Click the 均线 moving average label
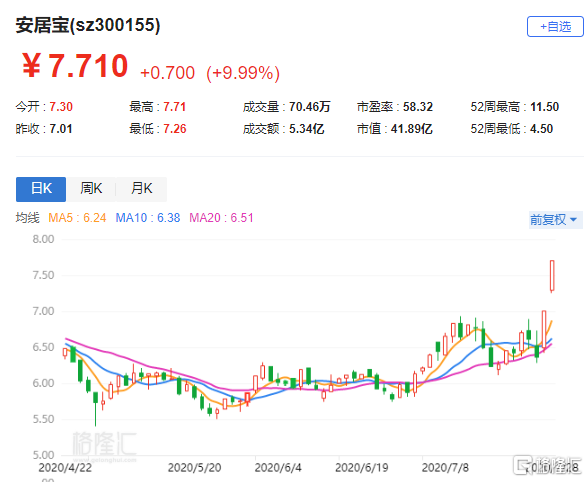The image size is (588, 482). (27, 218)
